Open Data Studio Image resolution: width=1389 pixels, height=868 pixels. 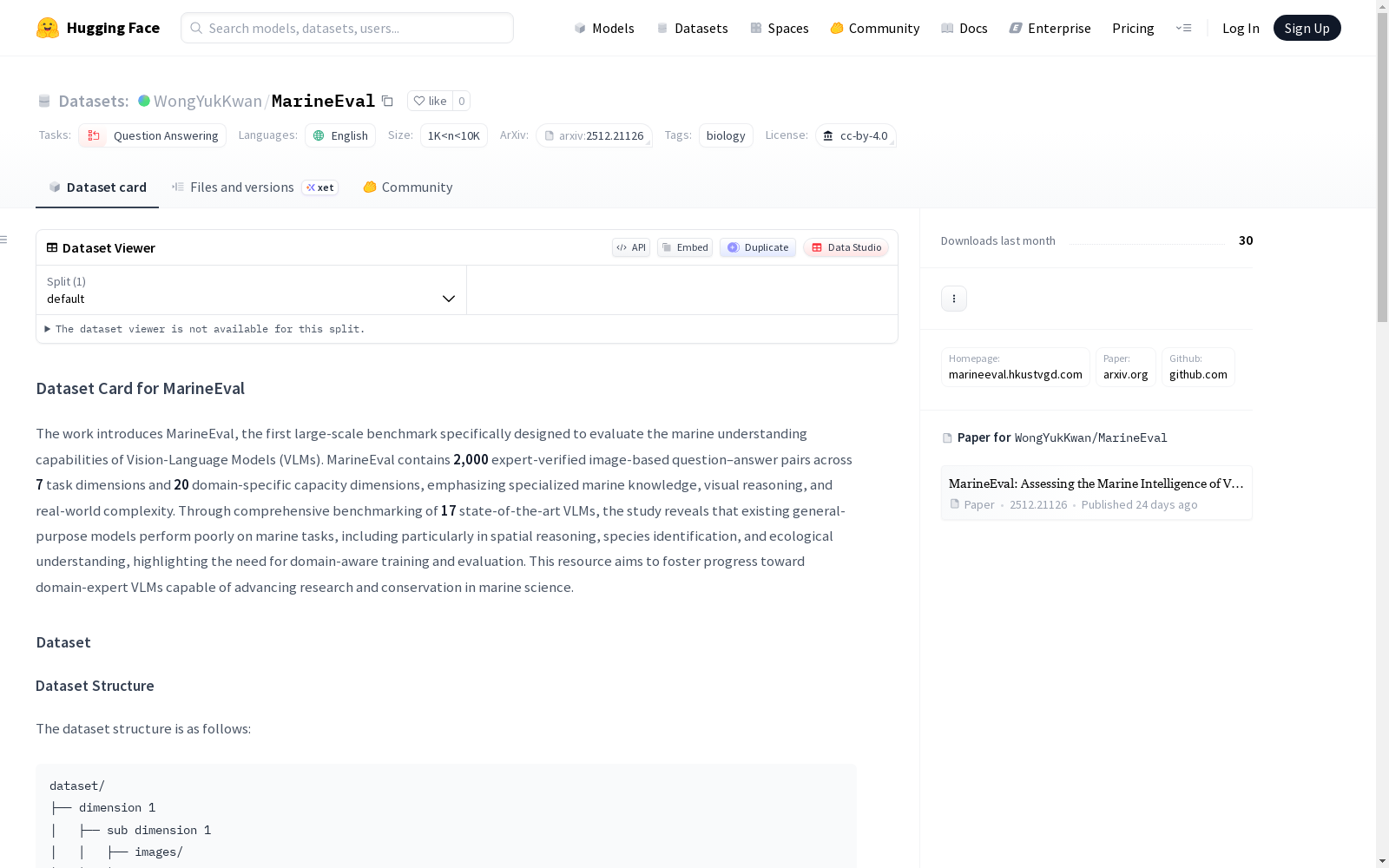pos(846,247)
